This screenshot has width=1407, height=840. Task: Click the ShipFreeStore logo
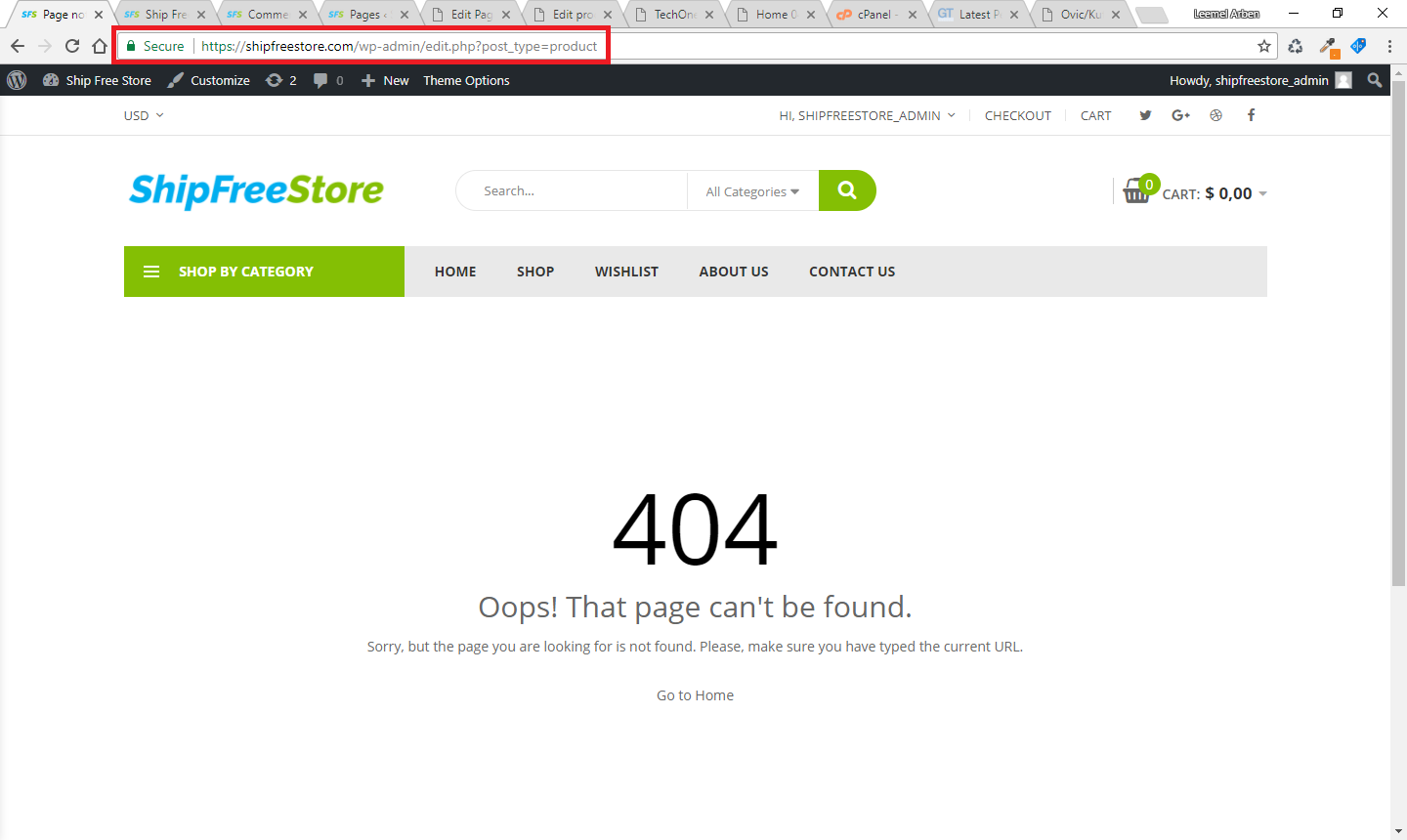tap(256, 189)
